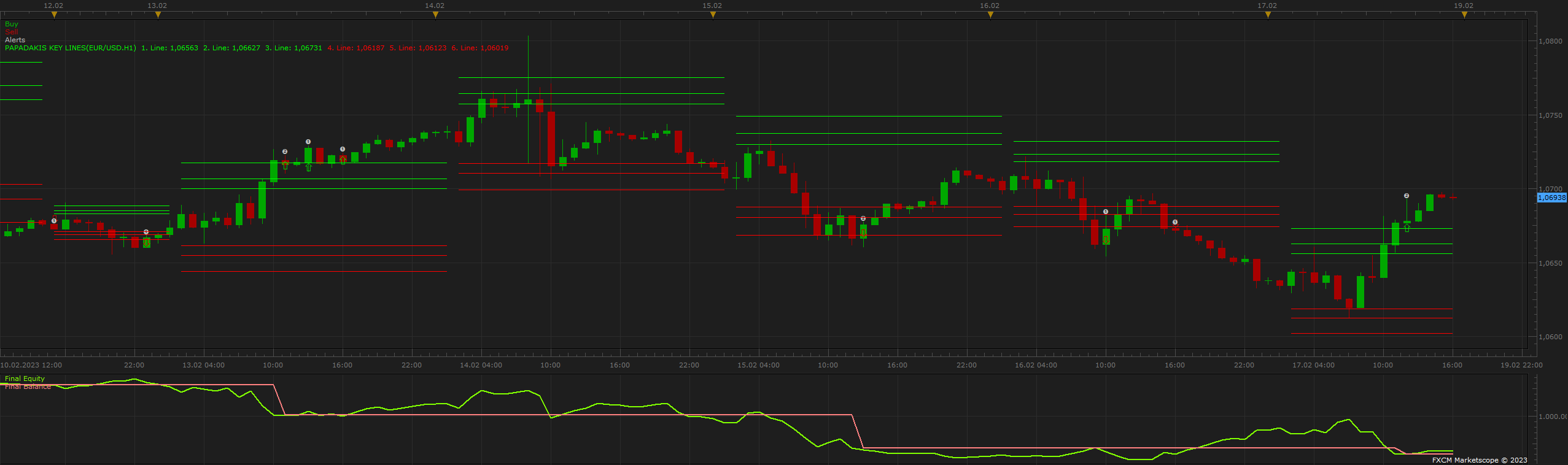Select the green Buy legend label
The image size is (1568, 465).
click(x=12, y=24)
